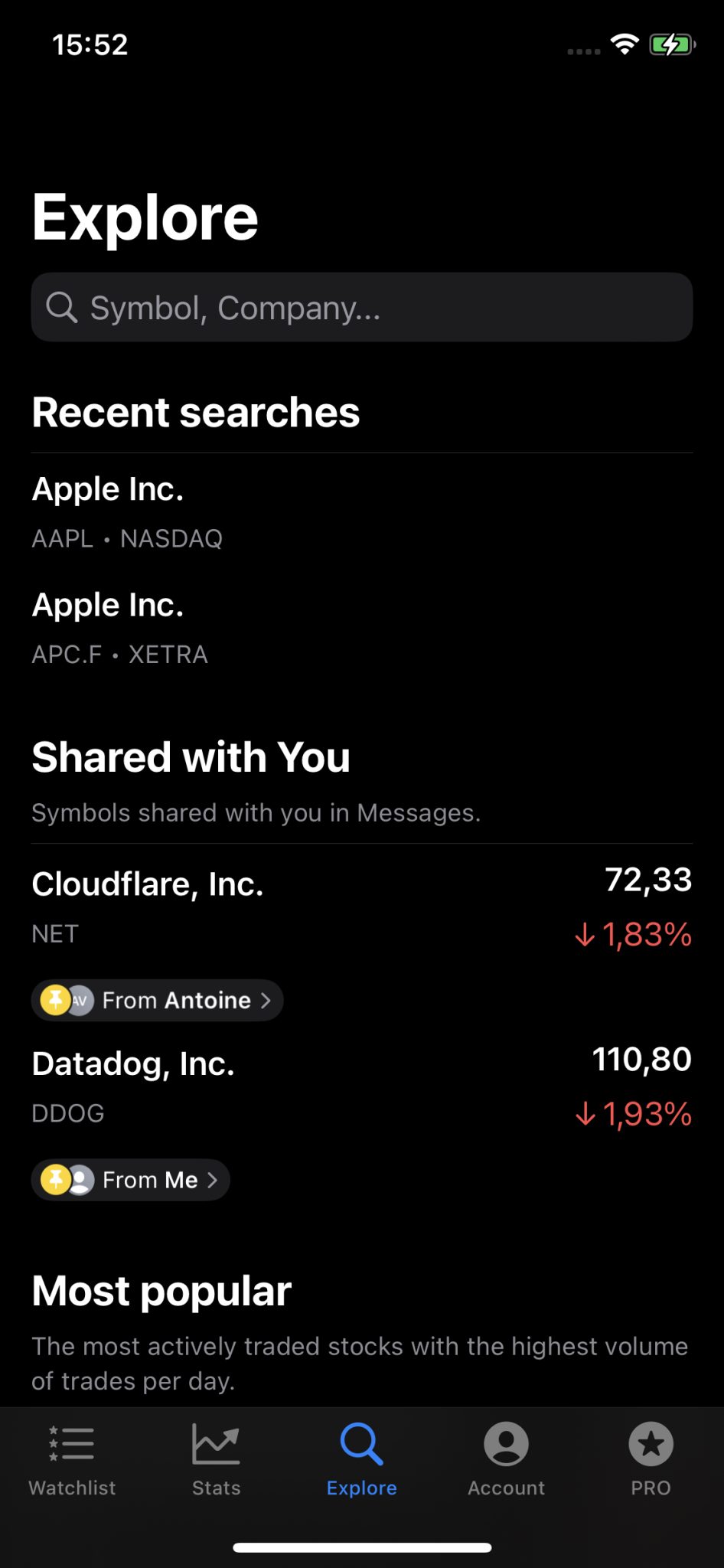The width and height of the screenshot is (724, 1568).
Task: Switch to the Stats tab label
Action: 216,1488
